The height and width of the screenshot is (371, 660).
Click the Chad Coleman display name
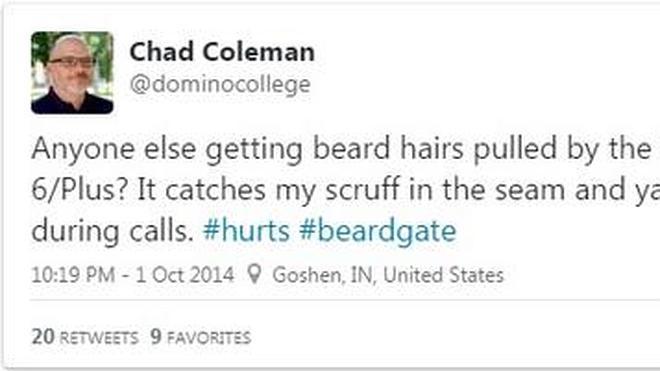222,52
